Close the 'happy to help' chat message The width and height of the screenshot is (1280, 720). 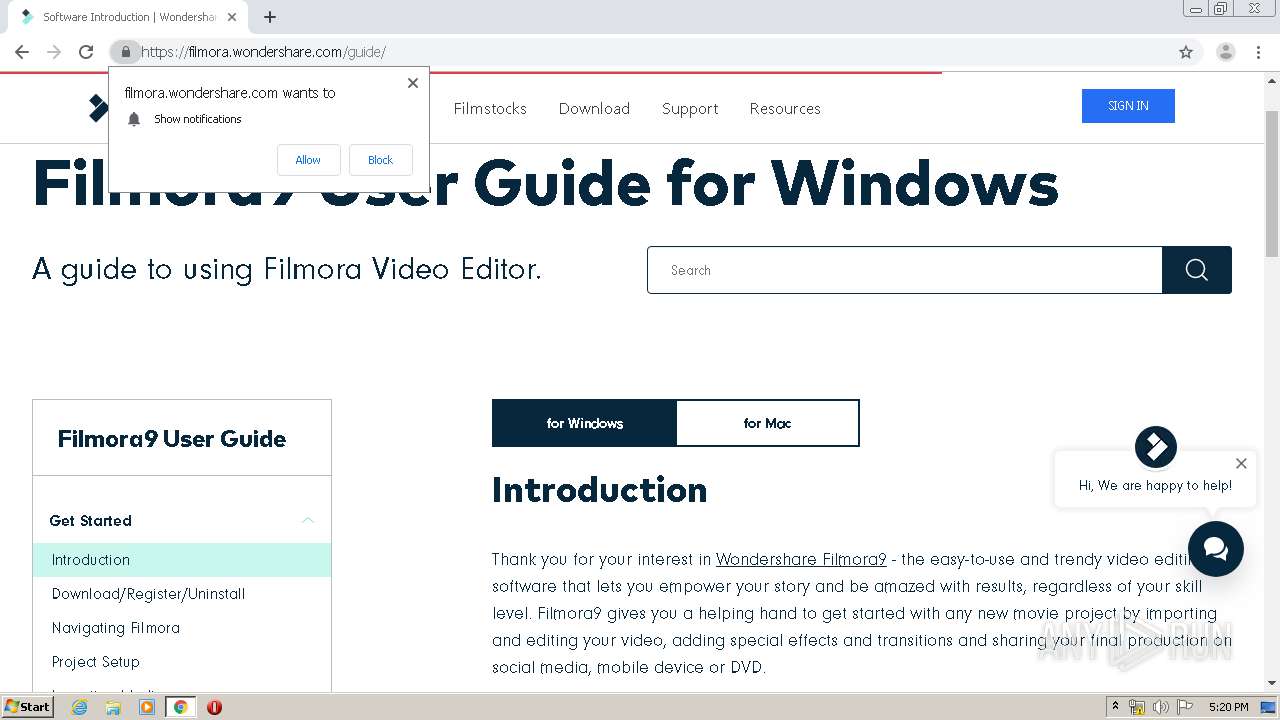(1241, 463)
